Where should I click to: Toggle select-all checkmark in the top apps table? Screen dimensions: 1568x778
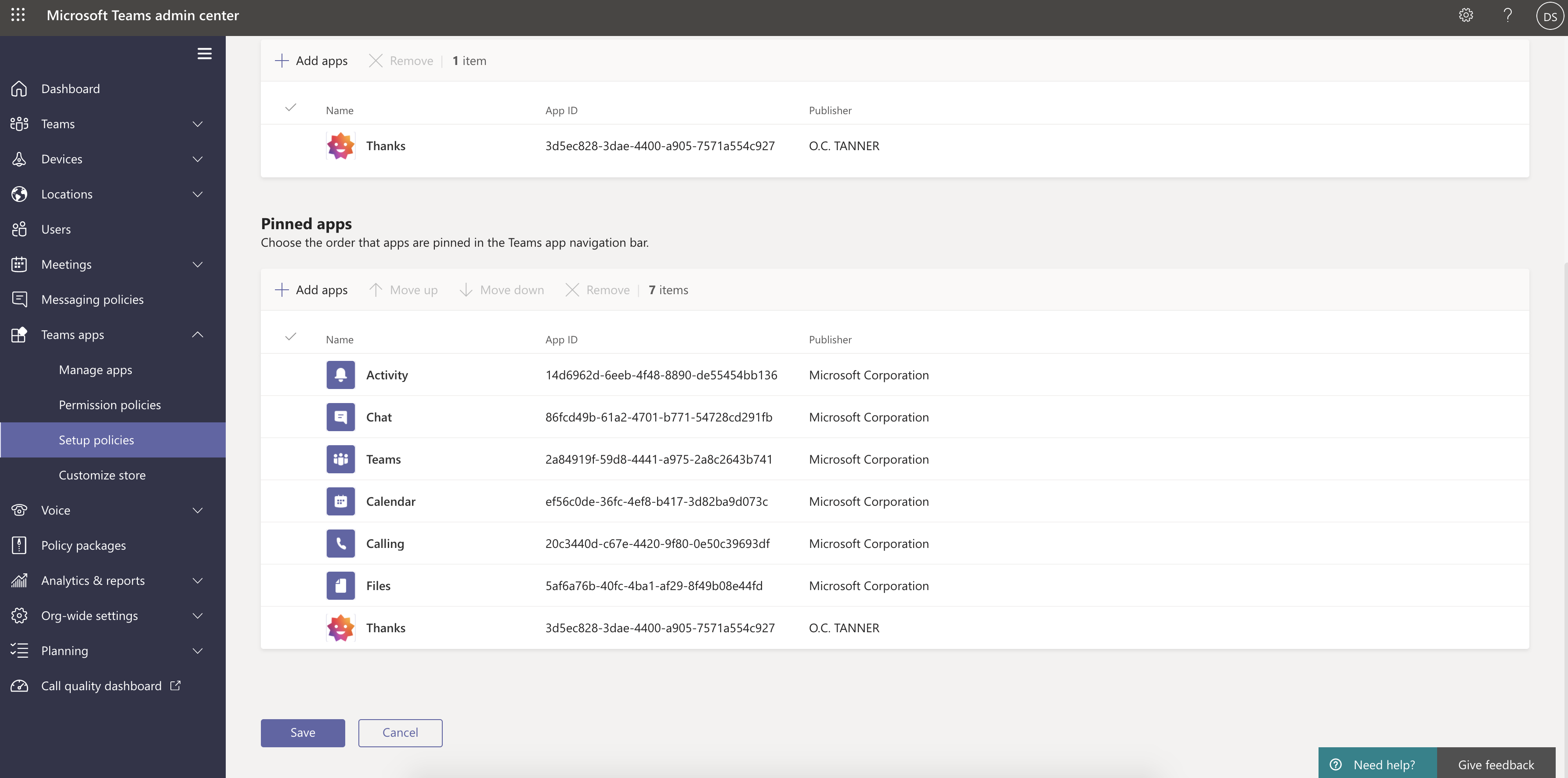click(291, 108)
